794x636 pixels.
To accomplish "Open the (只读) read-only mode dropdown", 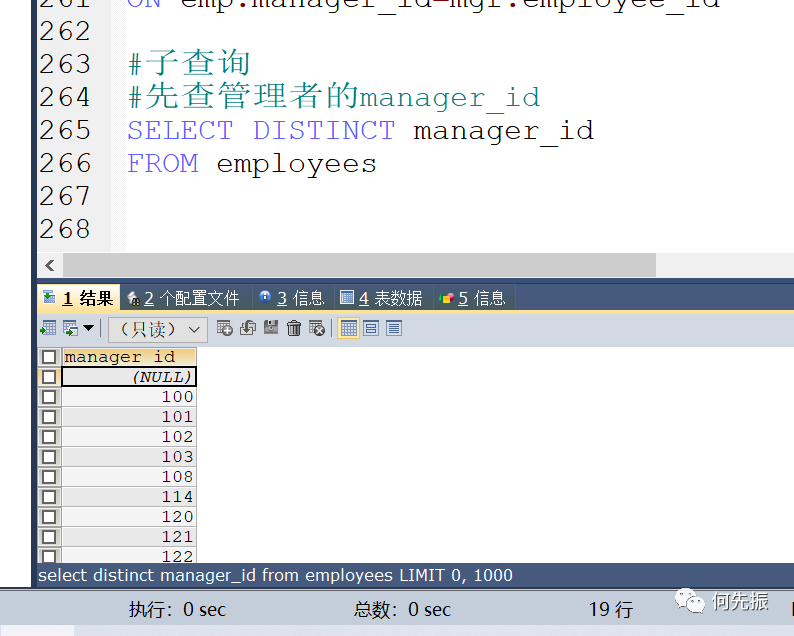I will (x=157, y=330).
